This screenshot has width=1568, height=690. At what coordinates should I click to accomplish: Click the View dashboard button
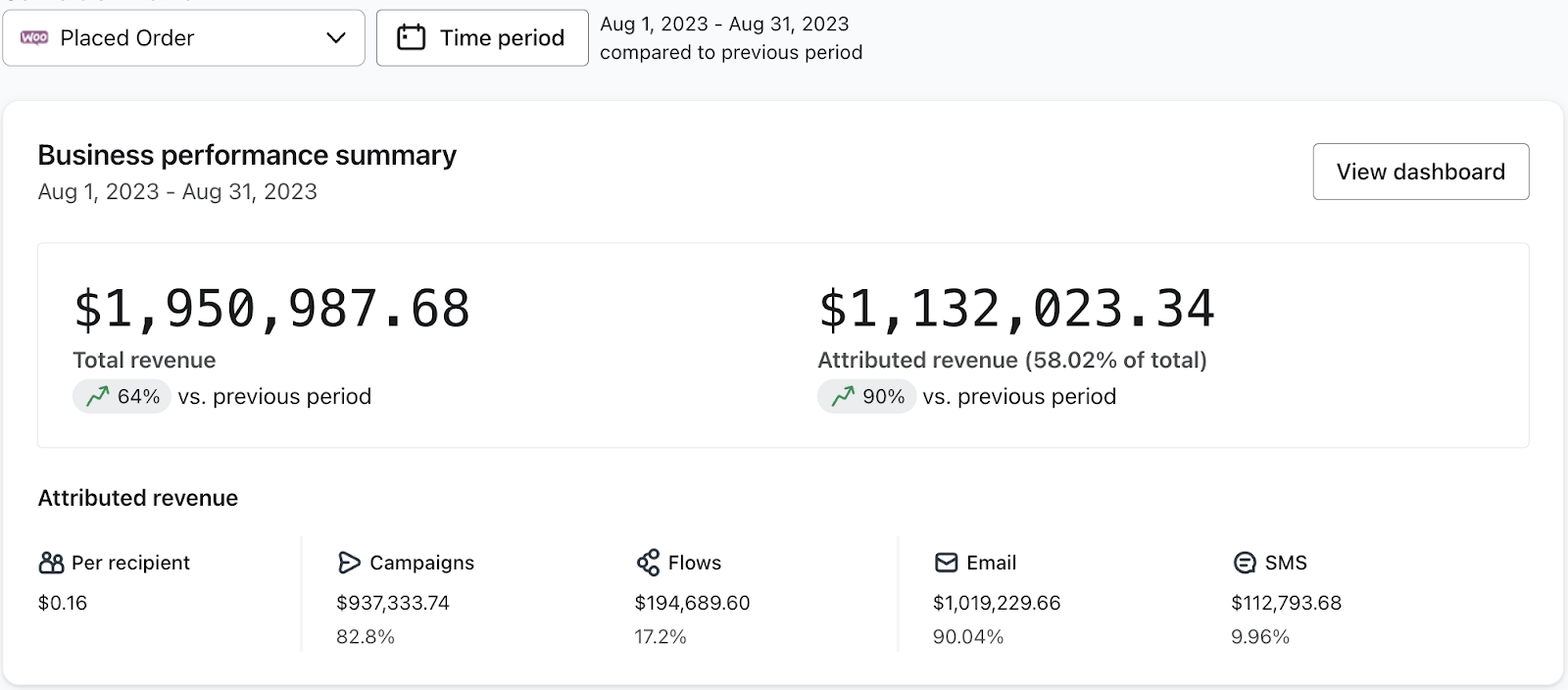(1420, 172)
